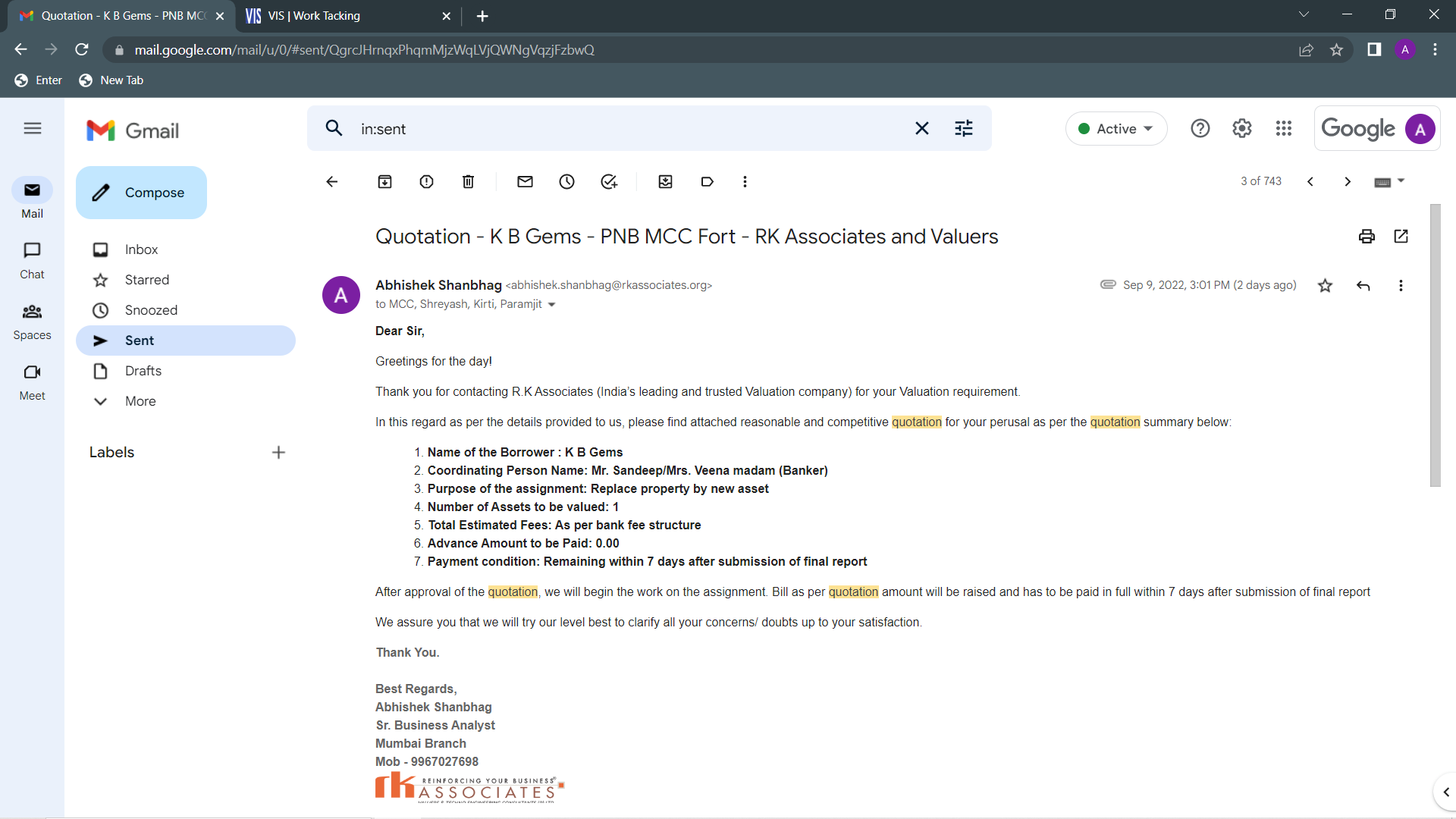Mark the email as unread

coord(525,181)
